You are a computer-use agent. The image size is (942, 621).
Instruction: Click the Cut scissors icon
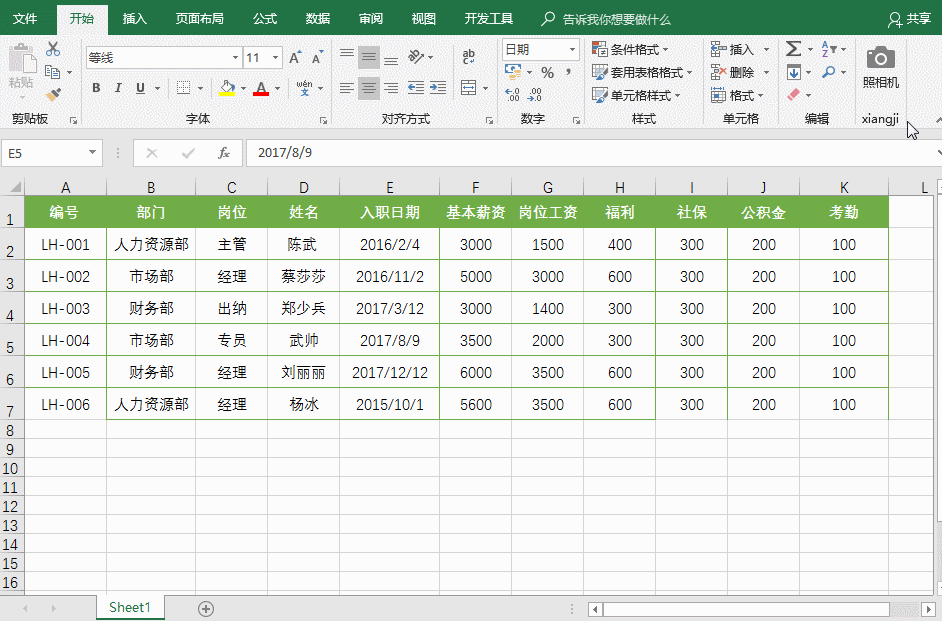[x=53, y=49]
